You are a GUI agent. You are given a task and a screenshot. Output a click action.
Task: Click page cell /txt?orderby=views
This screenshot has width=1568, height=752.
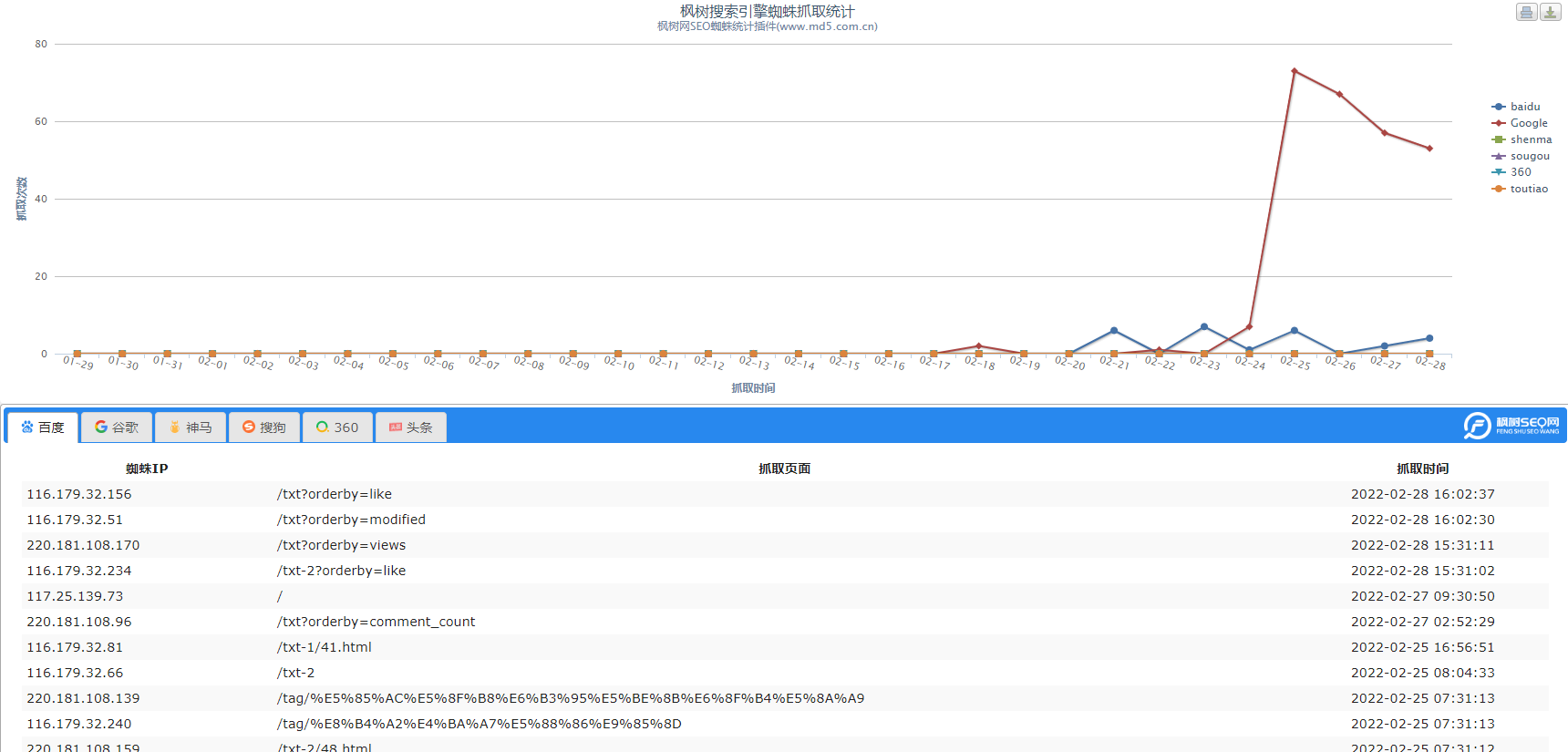[342, 545]
